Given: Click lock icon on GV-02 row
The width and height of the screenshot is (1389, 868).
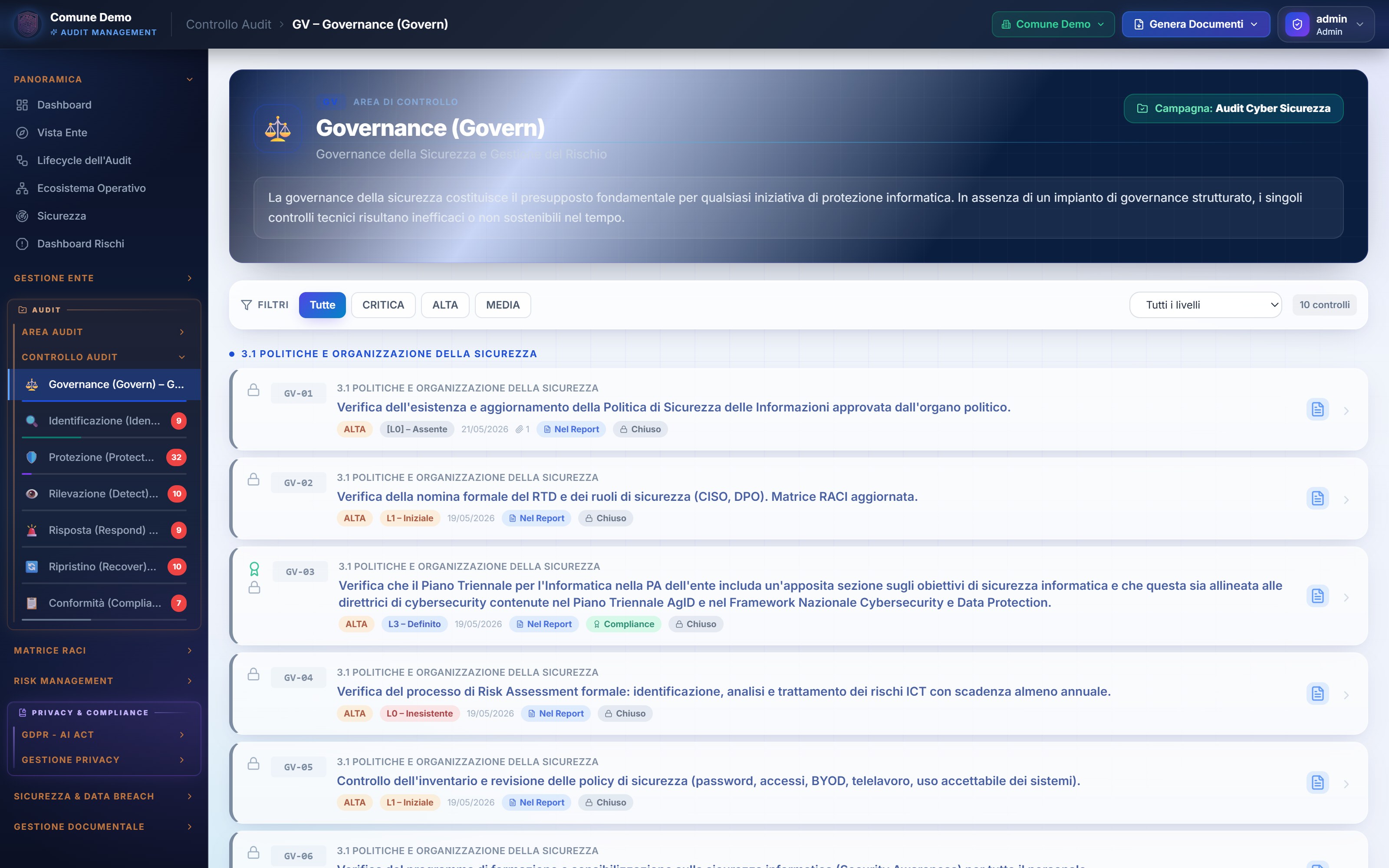Looking at the screenshot, I should 253,479.
